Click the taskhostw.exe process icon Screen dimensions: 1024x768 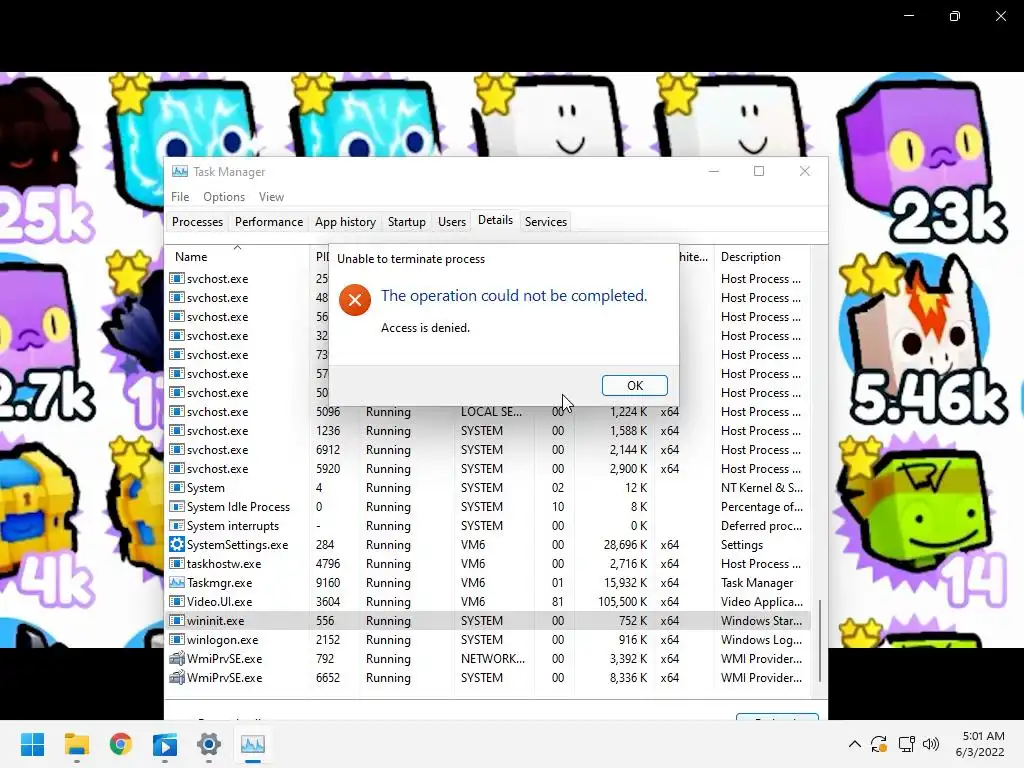pos(176,563)
